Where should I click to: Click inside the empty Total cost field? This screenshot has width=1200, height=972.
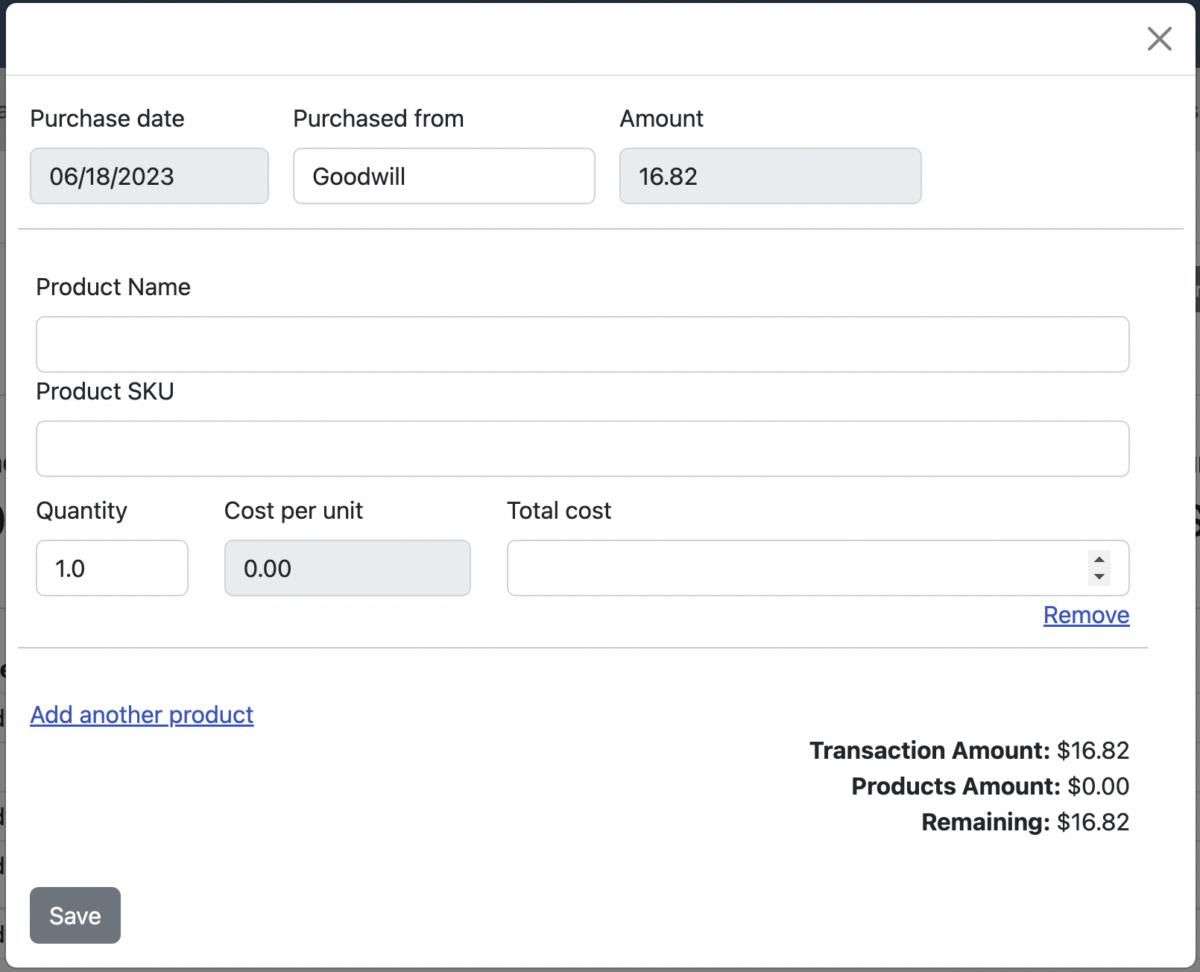coord(790,568)
